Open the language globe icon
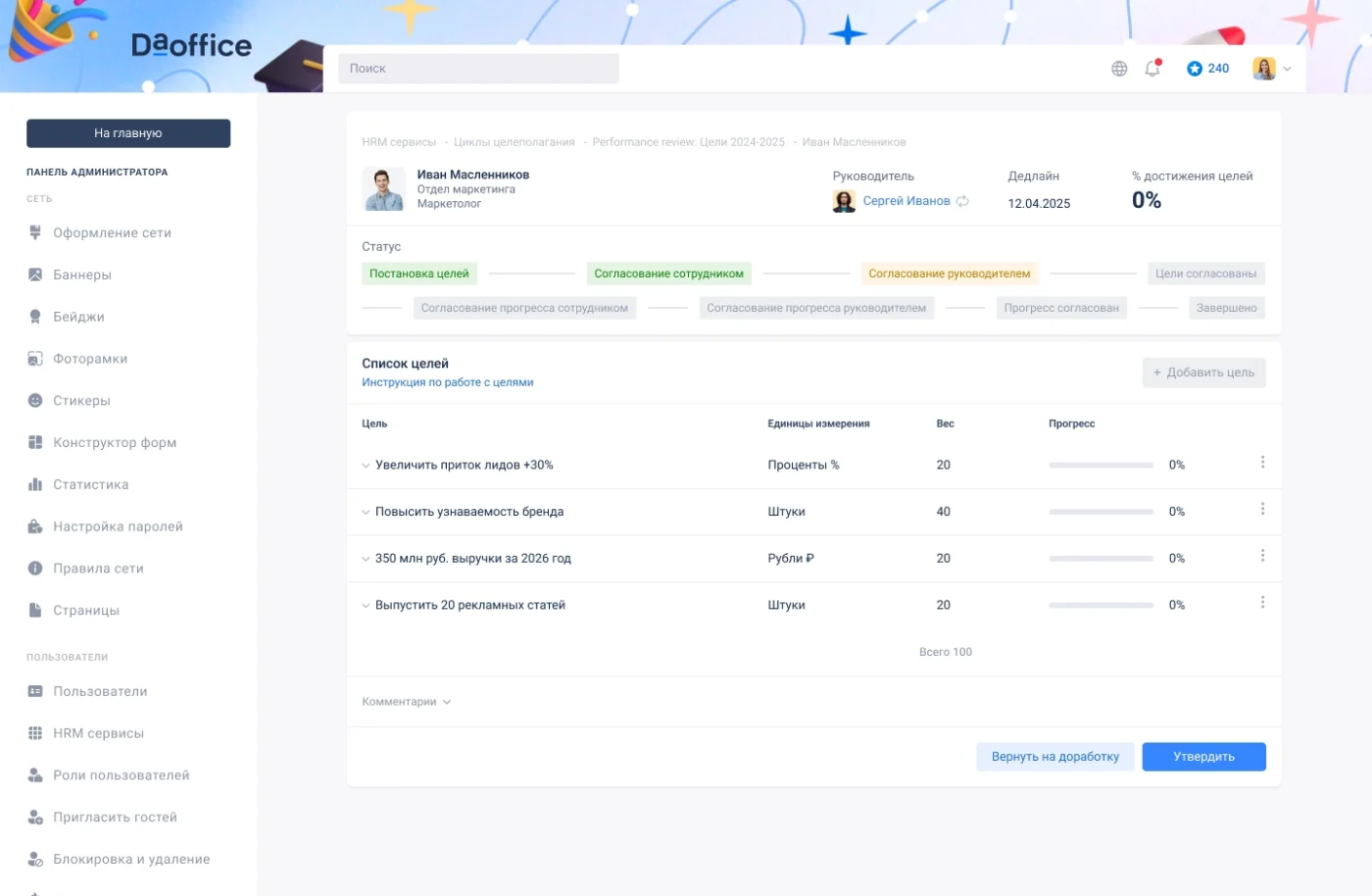This screenshot has width=1372, height=896. [x=1119, y=69]
